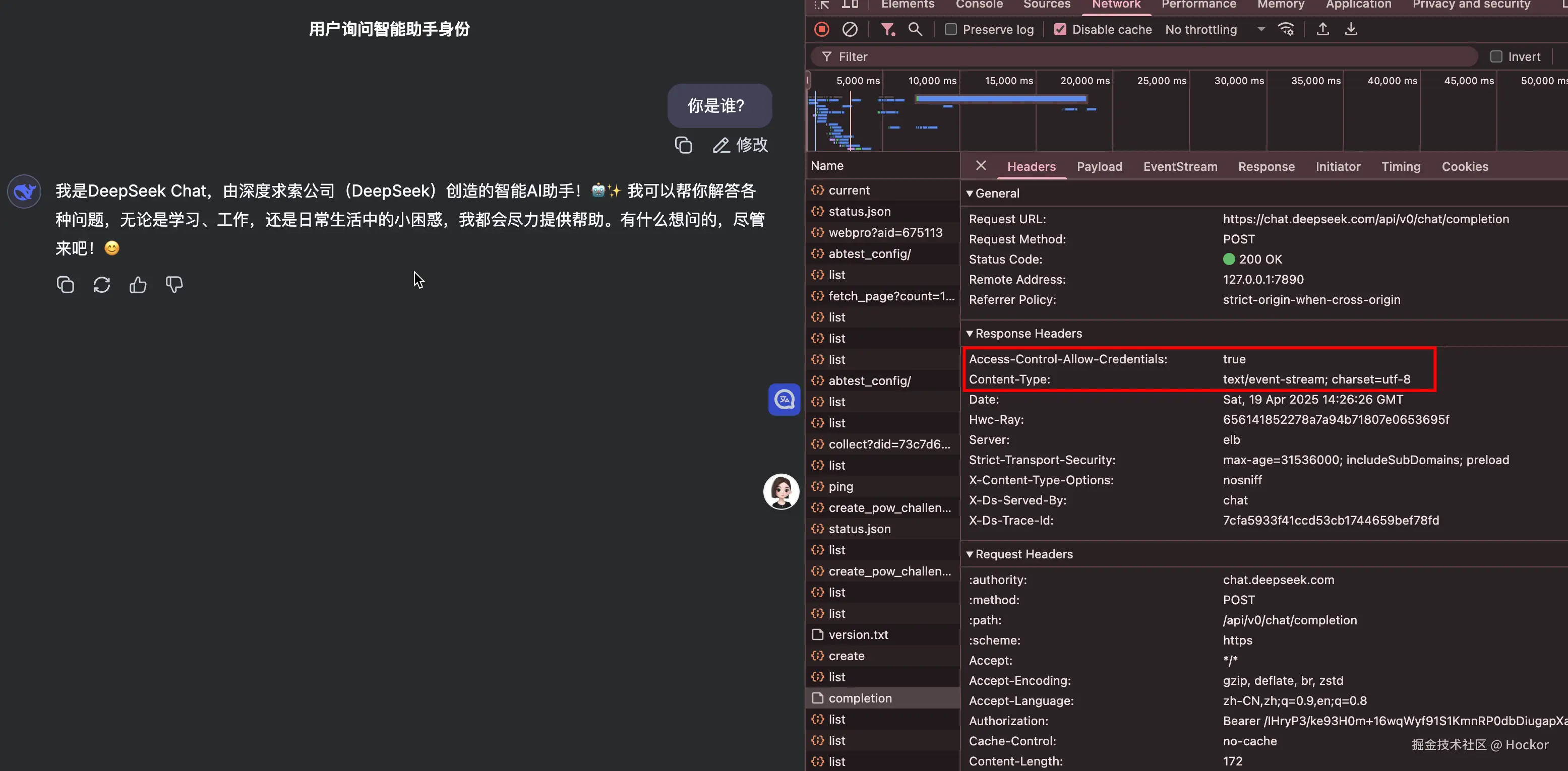
Task: Click the export HAR download icon
Action: pos(1351,29)
